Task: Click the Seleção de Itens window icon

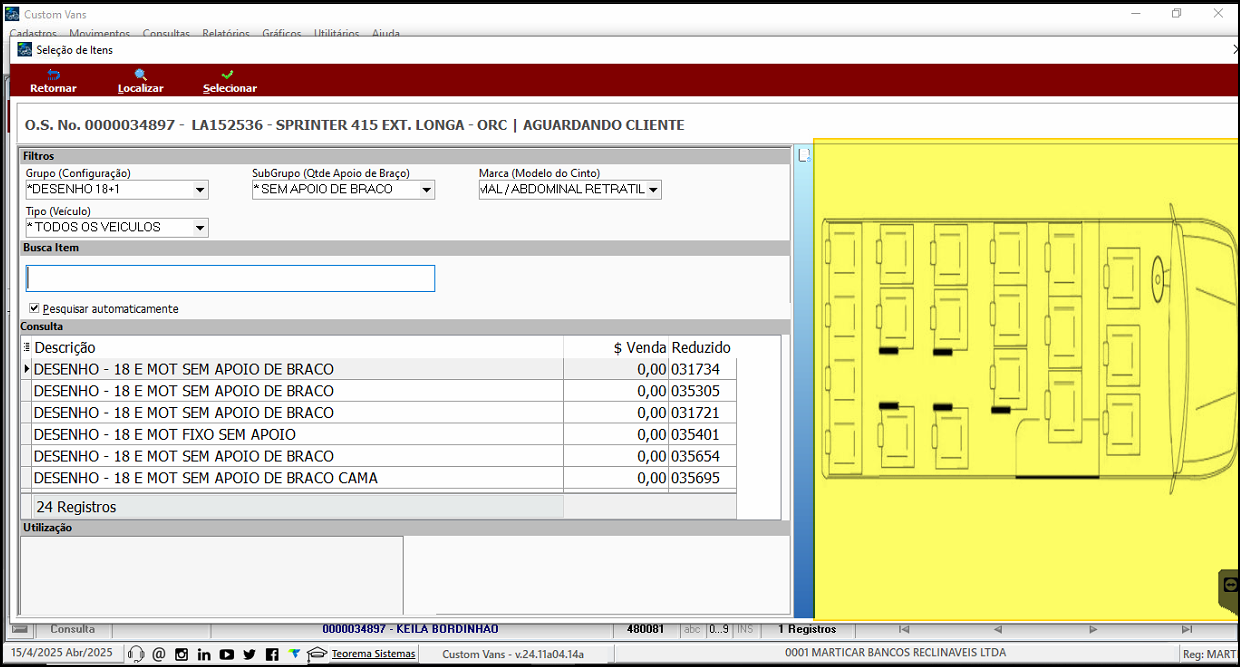Action: 25,49
